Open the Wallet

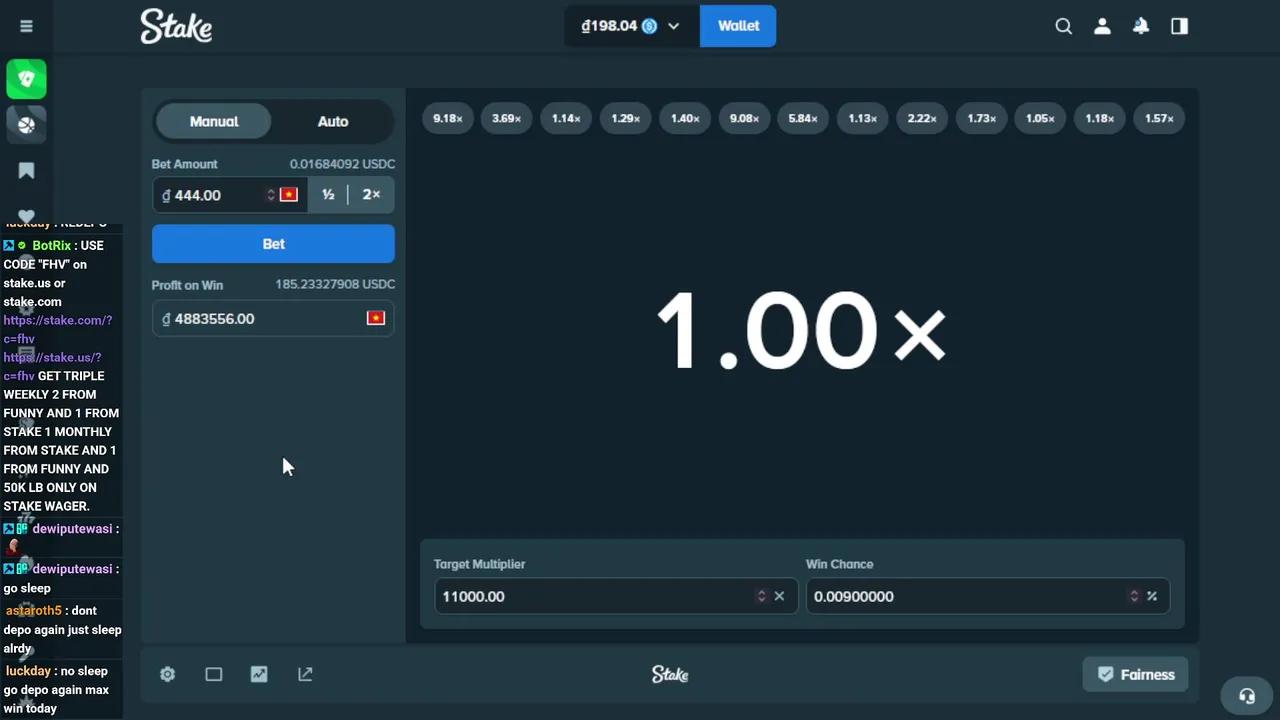738,26
